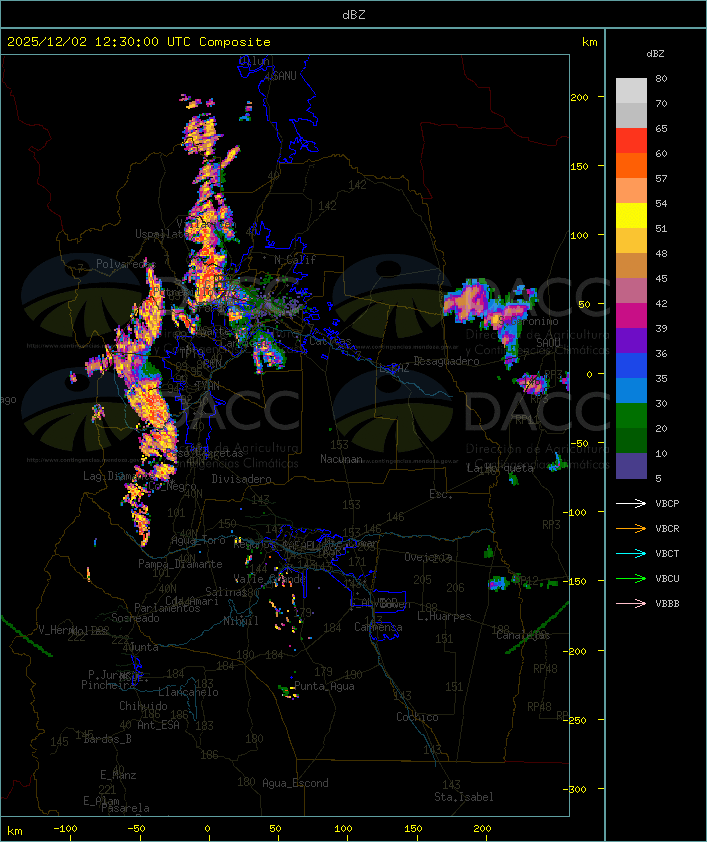Click the white VBCP arrow icon
The width and height of the screenshot is (707, 842).
(x=631, y=503)
